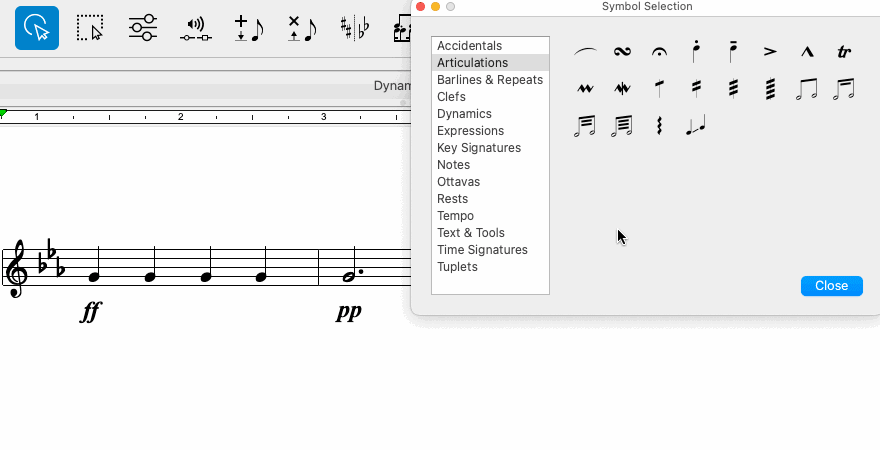
Task: Choose the fermata articulation symbol
Action: pos(659,52)
